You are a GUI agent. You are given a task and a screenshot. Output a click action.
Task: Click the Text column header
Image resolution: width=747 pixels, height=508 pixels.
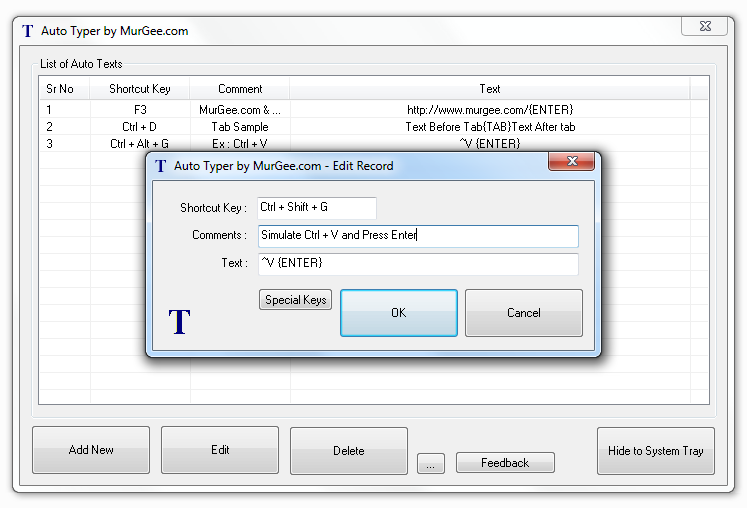pyautogui.click(x=490, y=89)
